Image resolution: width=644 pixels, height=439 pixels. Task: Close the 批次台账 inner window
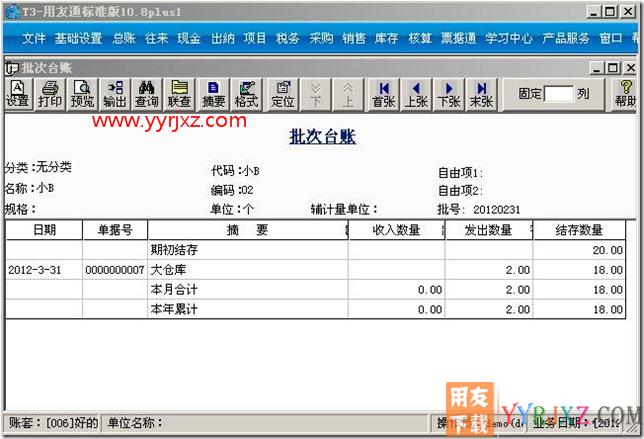[x=630, y=68]
